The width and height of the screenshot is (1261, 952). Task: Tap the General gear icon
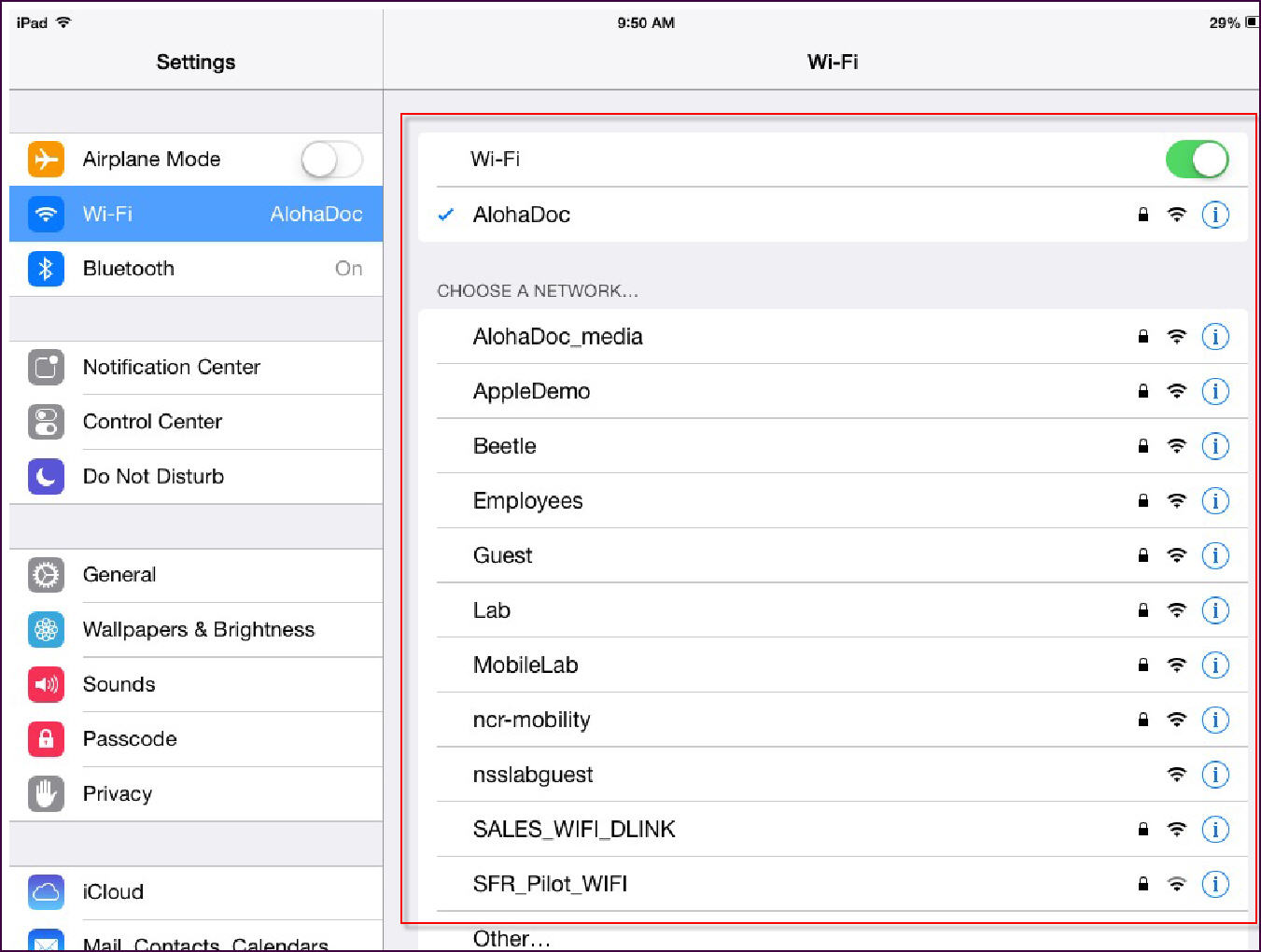point(46,575)
